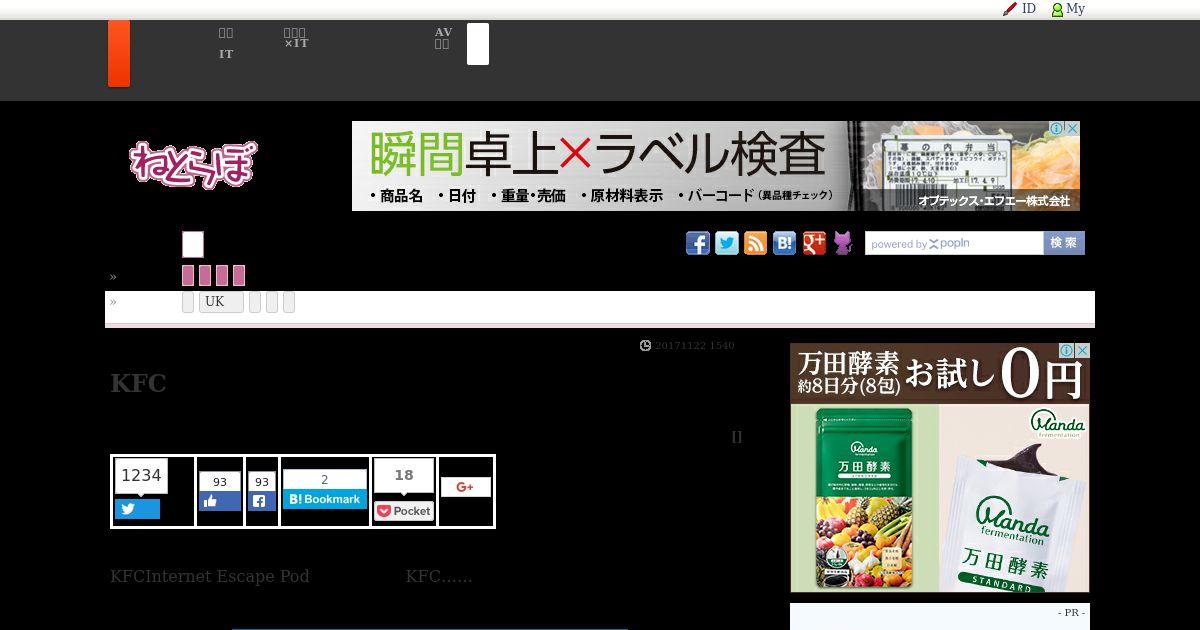Open the 瞬間卓上×ラベル検査 banner ad

716,166
